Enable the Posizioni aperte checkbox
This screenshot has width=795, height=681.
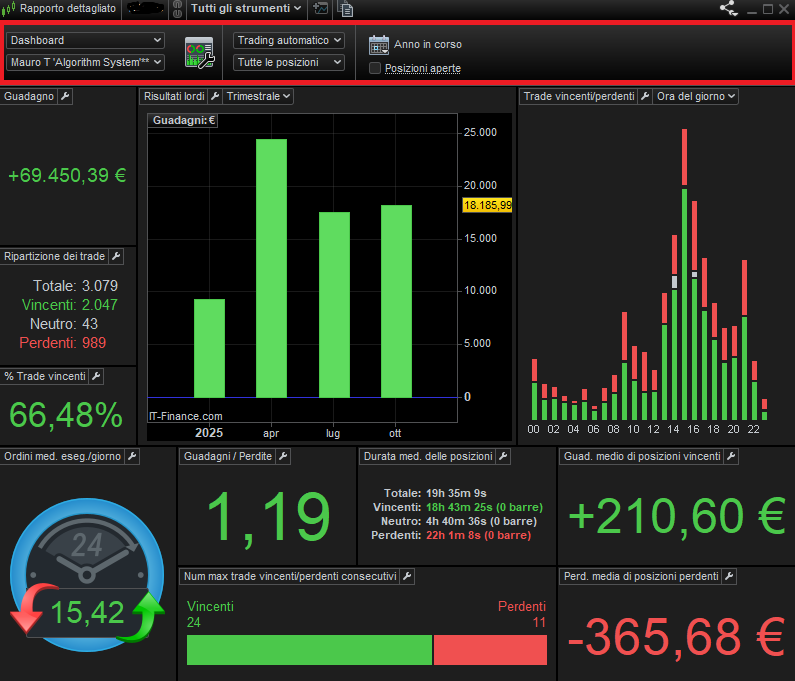point(375,68)
